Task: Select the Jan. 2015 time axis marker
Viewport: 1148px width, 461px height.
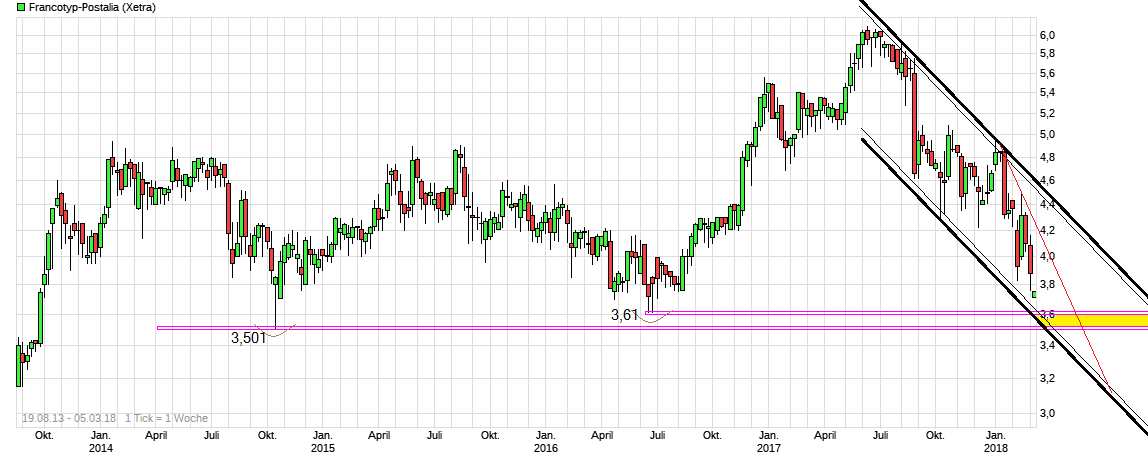Action: point(322,443)
